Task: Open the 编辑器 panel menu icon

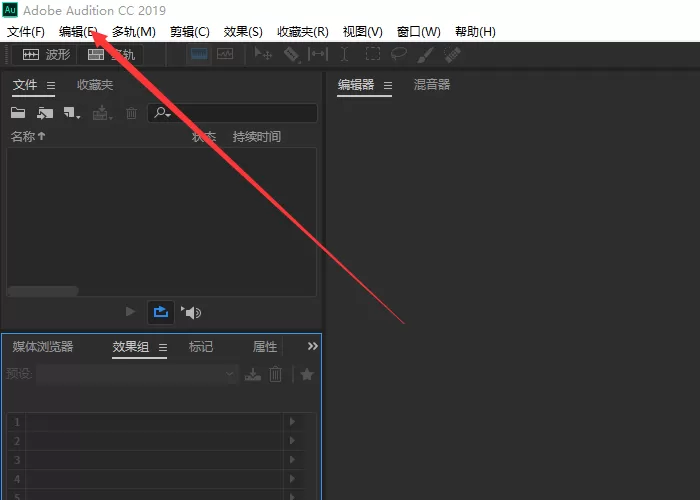Action: 388,85
